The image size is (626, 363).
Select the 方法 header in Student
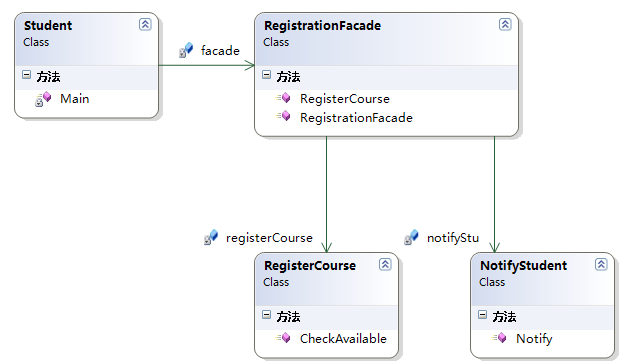48,76
